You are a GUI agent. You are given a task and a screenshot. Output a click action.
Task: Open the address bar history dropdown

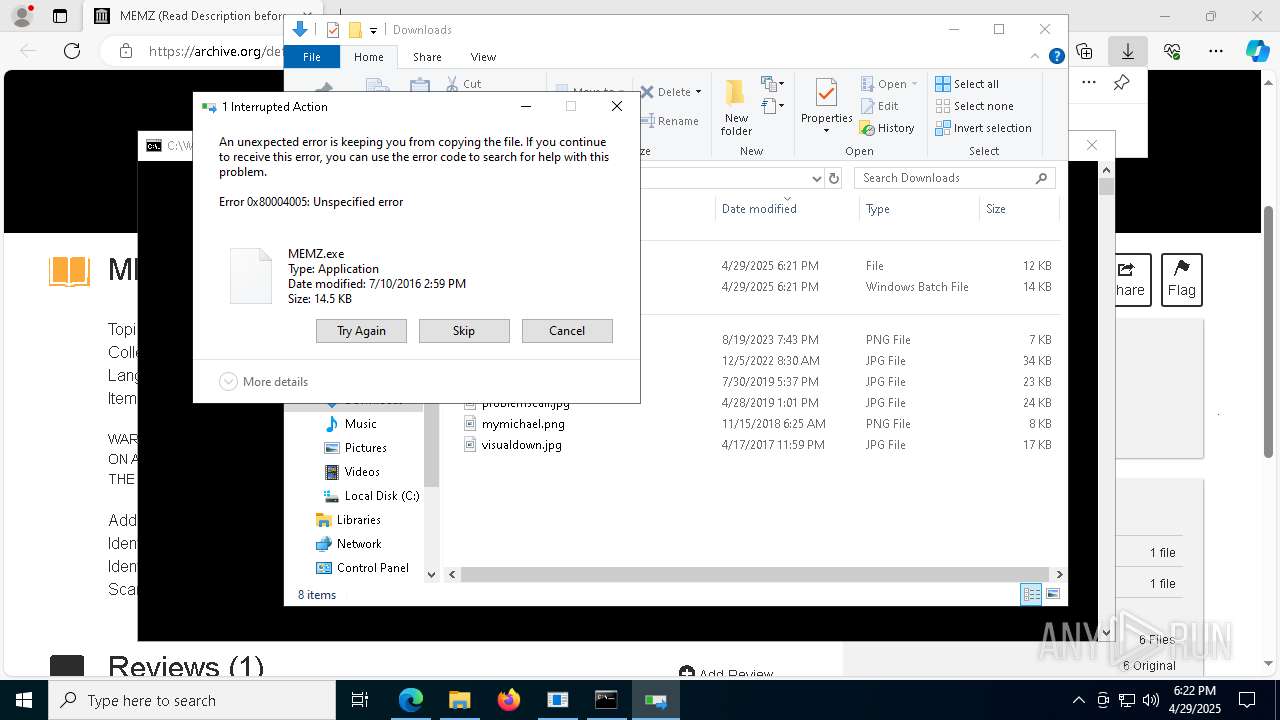[x=816, y=178]
